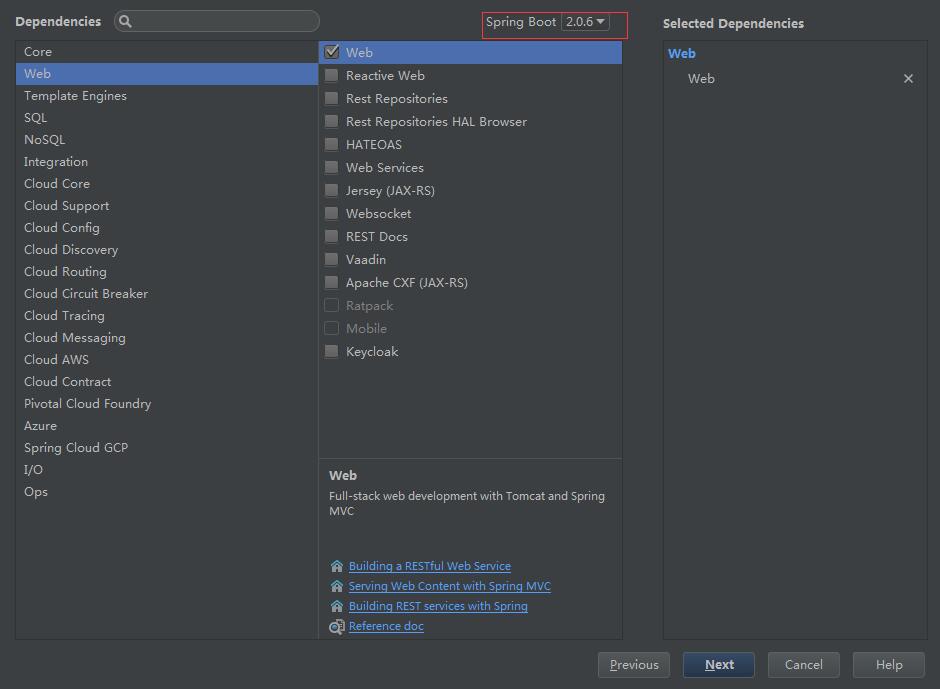Select the Core category

167,52
